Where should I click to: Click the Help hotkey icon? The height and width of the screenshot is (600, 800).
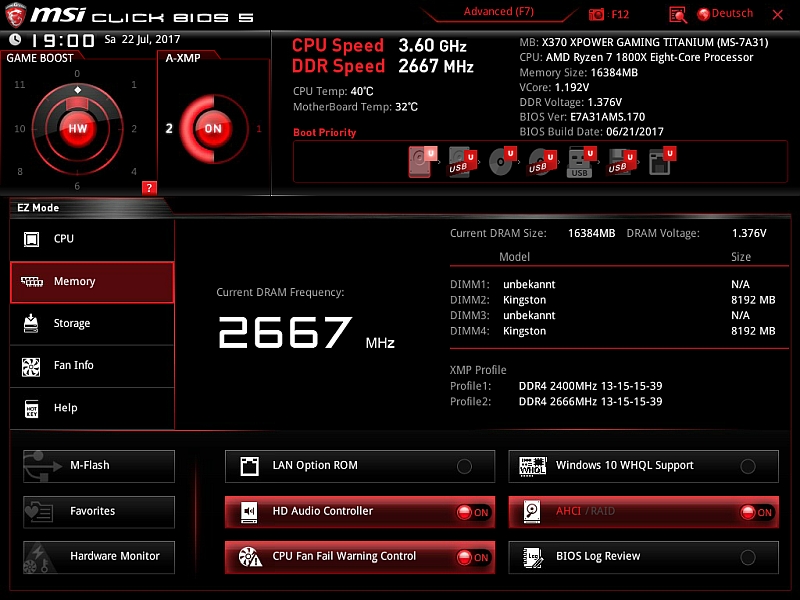[32, 409]
